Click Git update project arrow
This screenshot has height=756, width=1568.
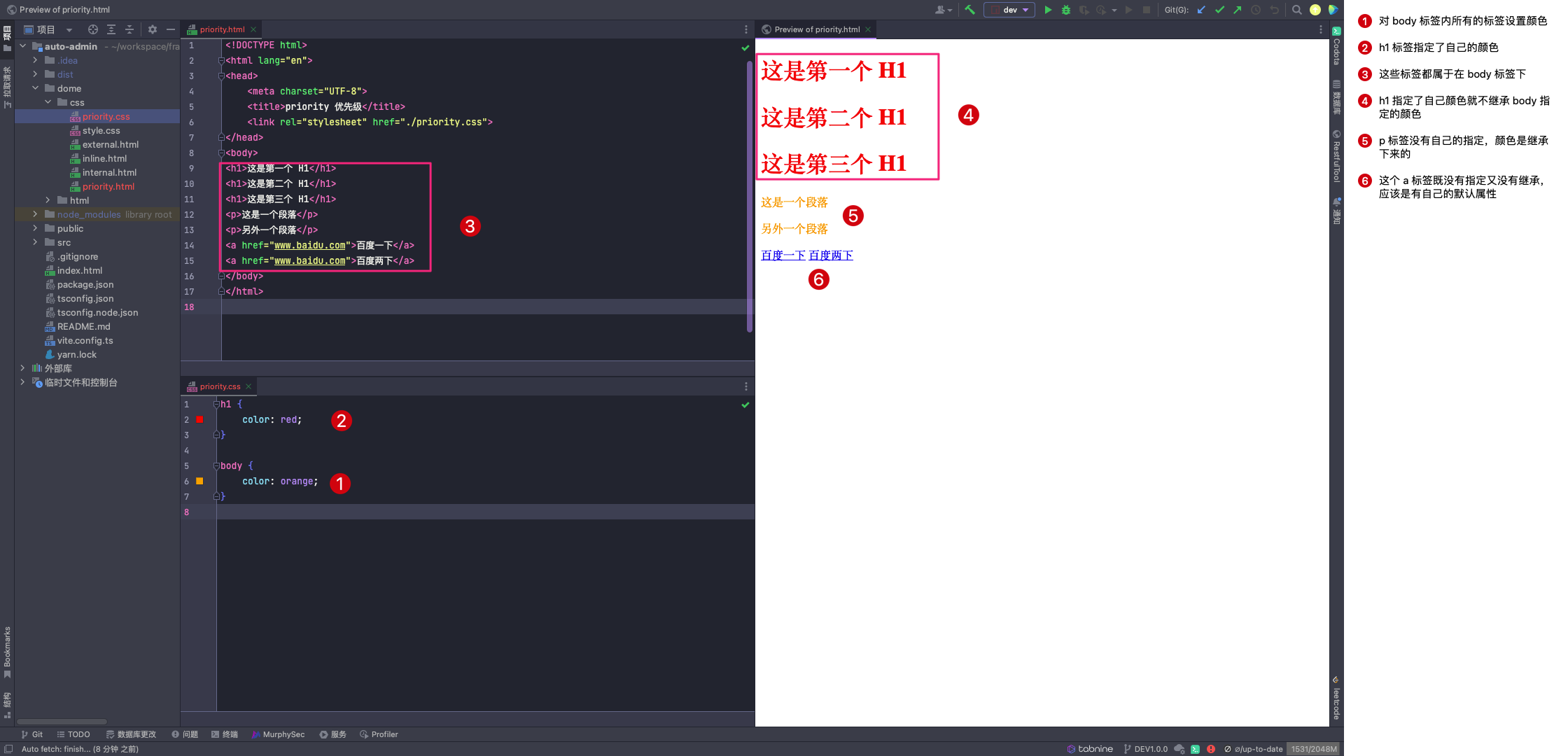1201,10
